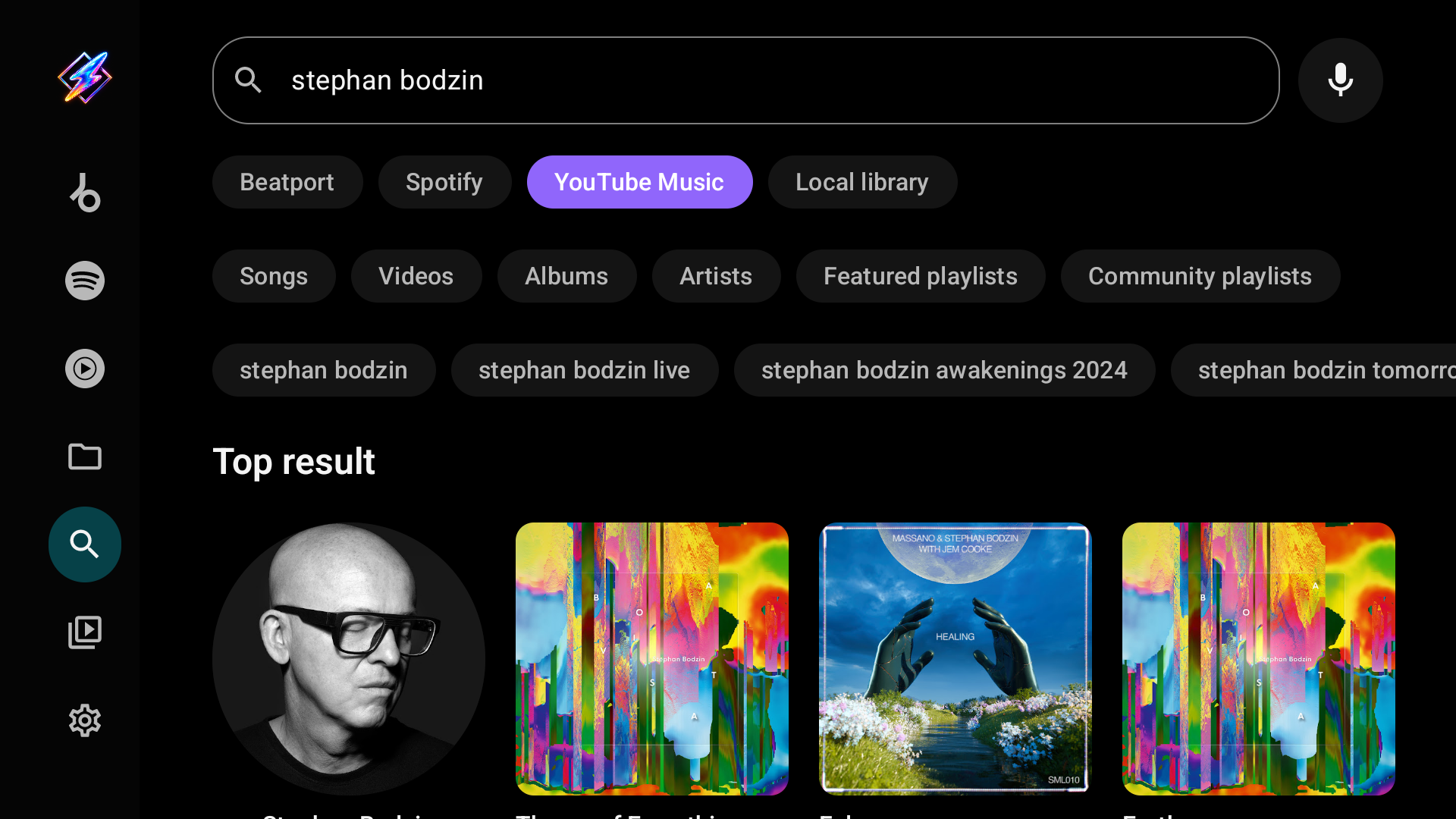1456x819 pixels.
Task: Filter results by Featured playlists
Action: tap(921, 276)
